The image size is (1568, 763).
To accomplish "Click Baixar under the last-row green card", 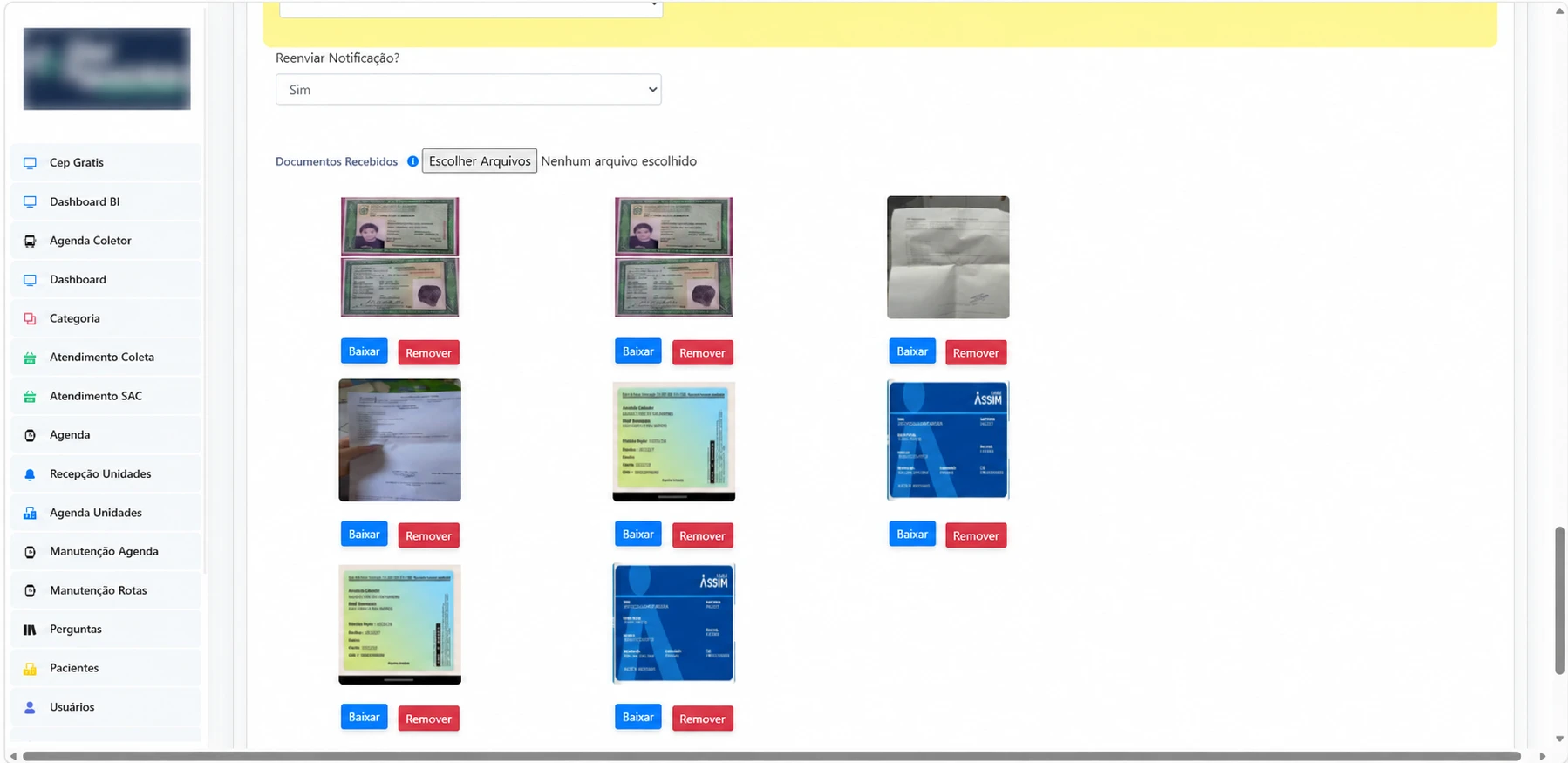I will point(364,718).
